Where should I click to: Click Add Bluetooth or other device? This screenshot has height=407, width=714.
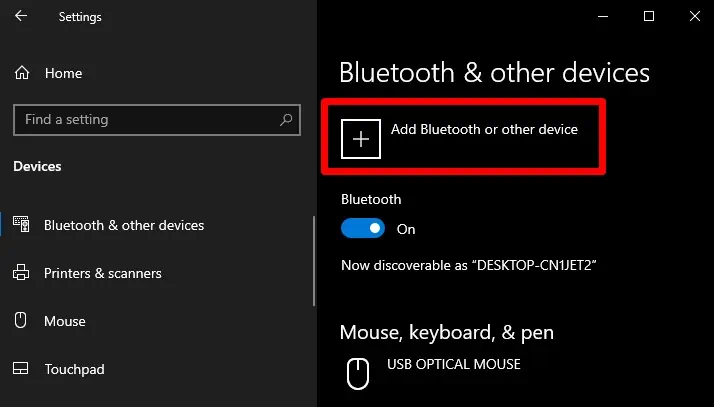pos(484,130)
